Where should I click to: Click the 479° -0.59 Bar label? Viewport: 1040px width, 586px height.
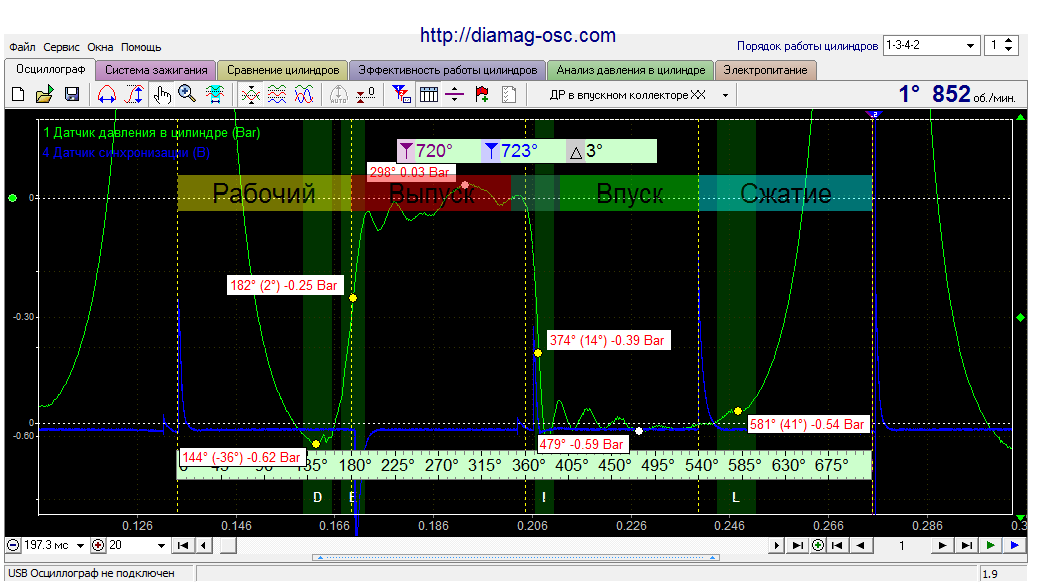581,444
